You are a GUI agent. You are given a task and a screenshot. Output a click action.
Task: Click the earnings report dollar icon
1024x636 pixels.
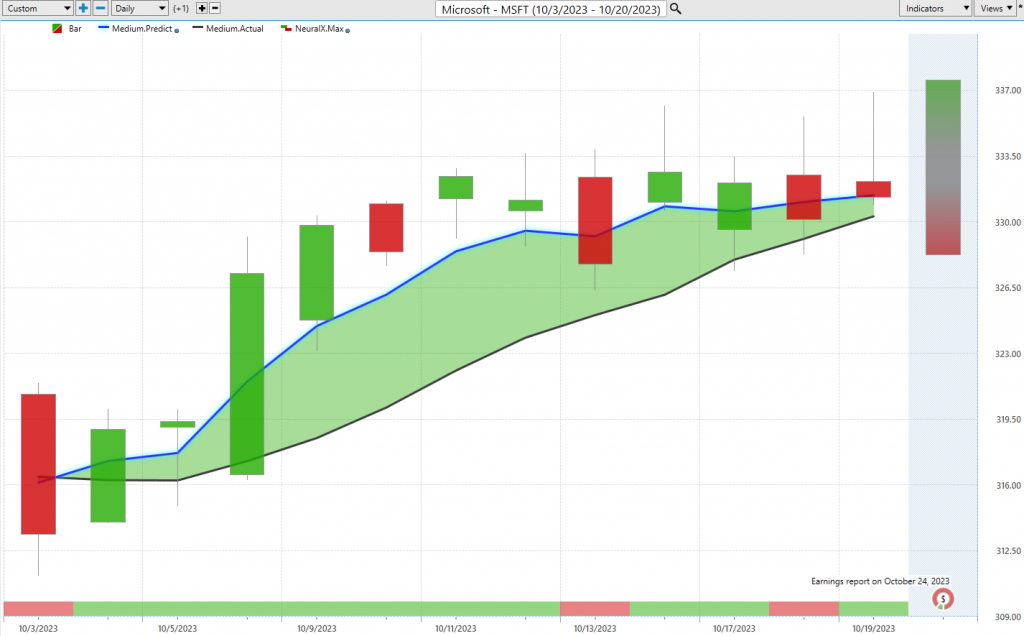pyautogui.click(x=942, y=599)
